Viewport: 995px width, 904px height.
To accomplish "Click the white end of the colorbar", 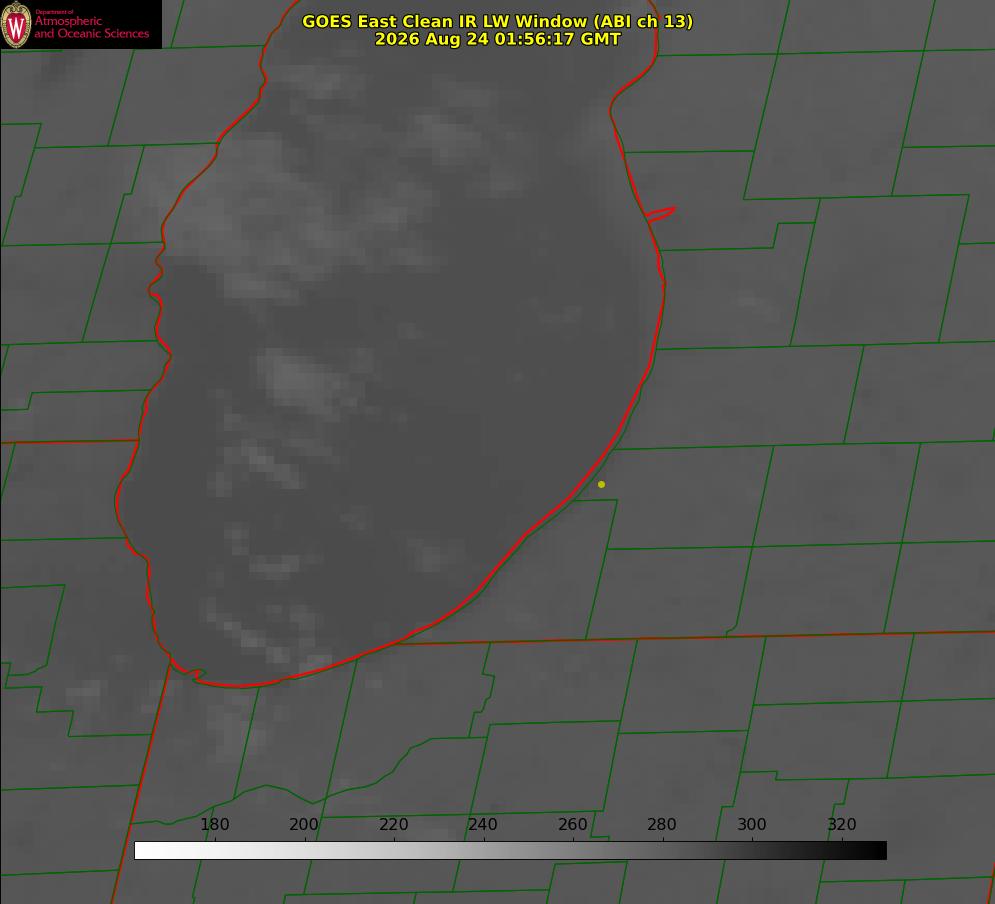I will coord(143,850).
